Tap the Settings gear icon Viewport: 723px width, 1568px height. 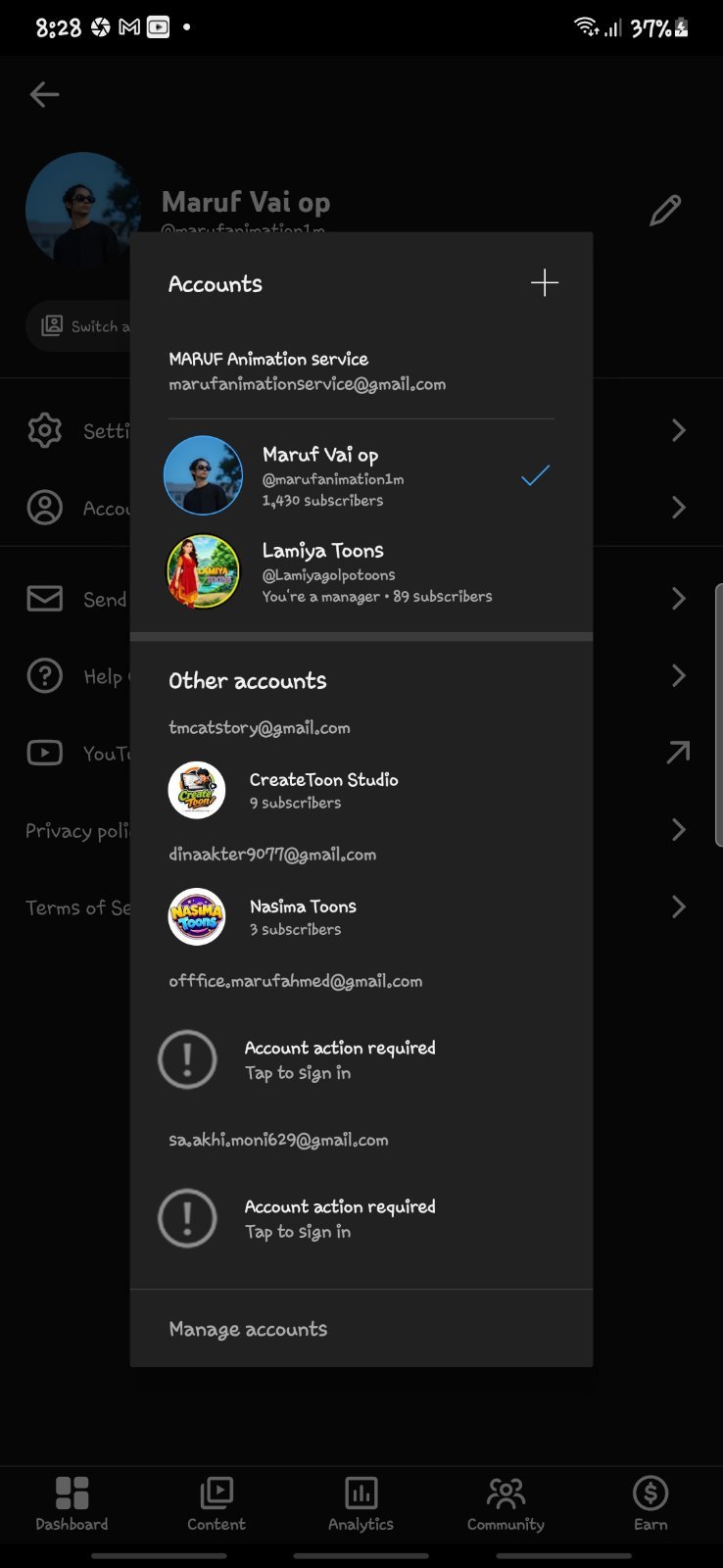[x=45, y=430]
